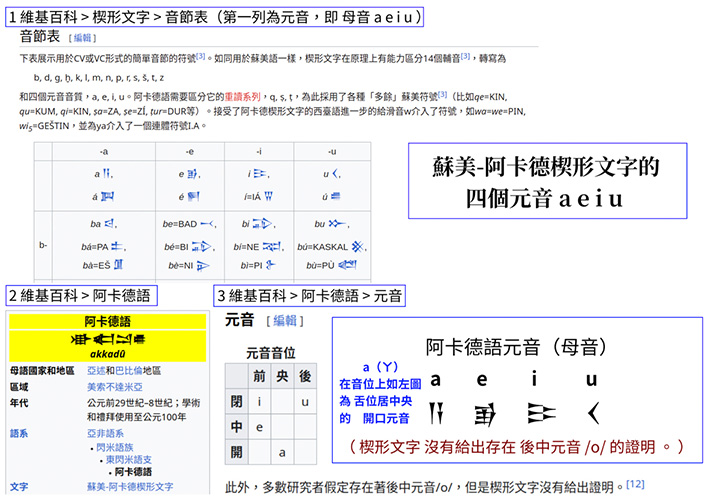Click the yellow 阿卡德語 infobox title
The height and width of the screenshot is (500, 722).
tap(107, 321)
